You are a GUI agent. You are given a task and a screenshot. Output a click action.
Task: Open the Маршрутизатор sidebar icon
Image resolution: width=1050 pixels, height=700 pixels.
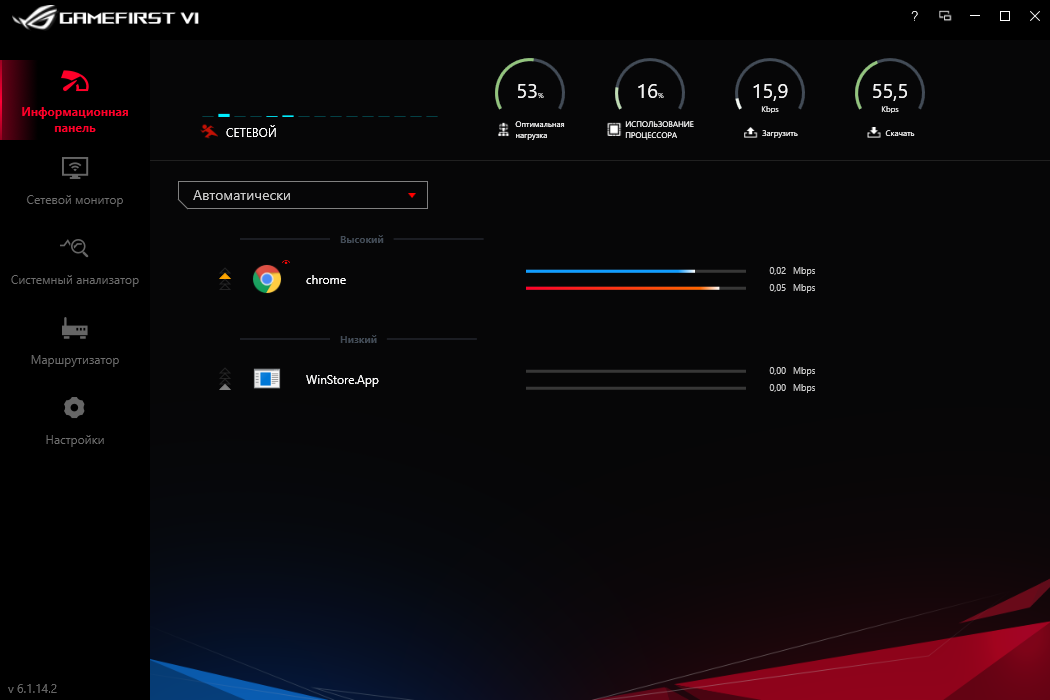[74, 328]
